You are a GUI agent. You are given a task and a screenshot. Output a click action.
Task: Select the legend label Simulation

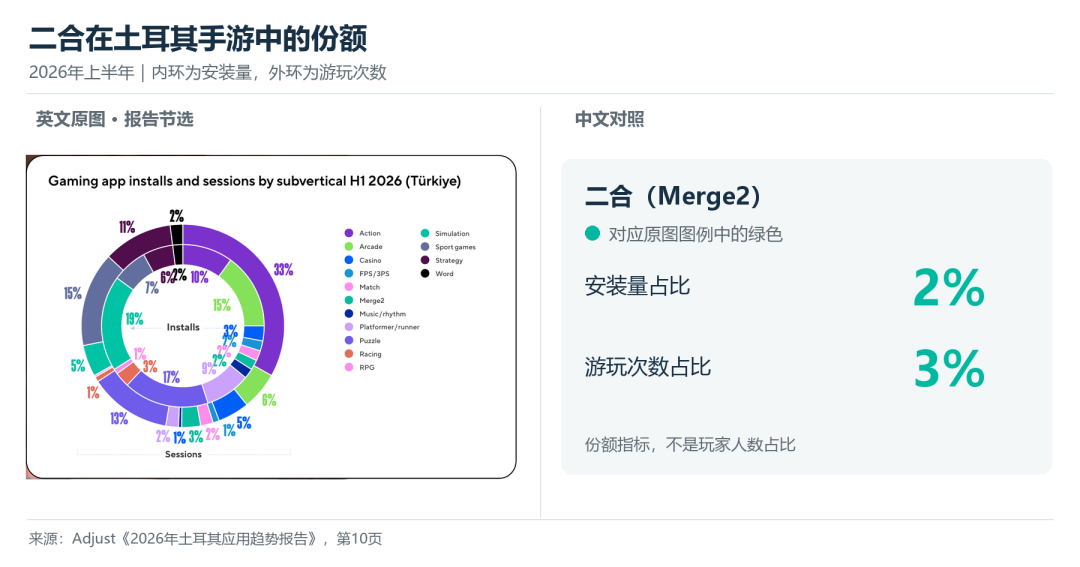point(452,234)
